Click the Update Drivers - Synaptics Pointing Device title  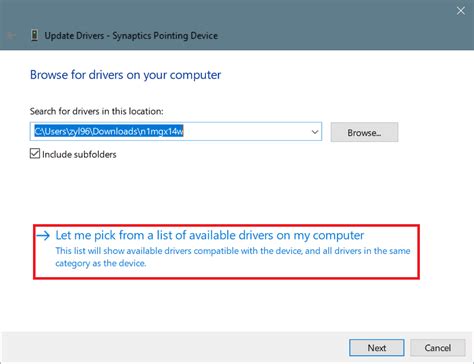(131, 36)
